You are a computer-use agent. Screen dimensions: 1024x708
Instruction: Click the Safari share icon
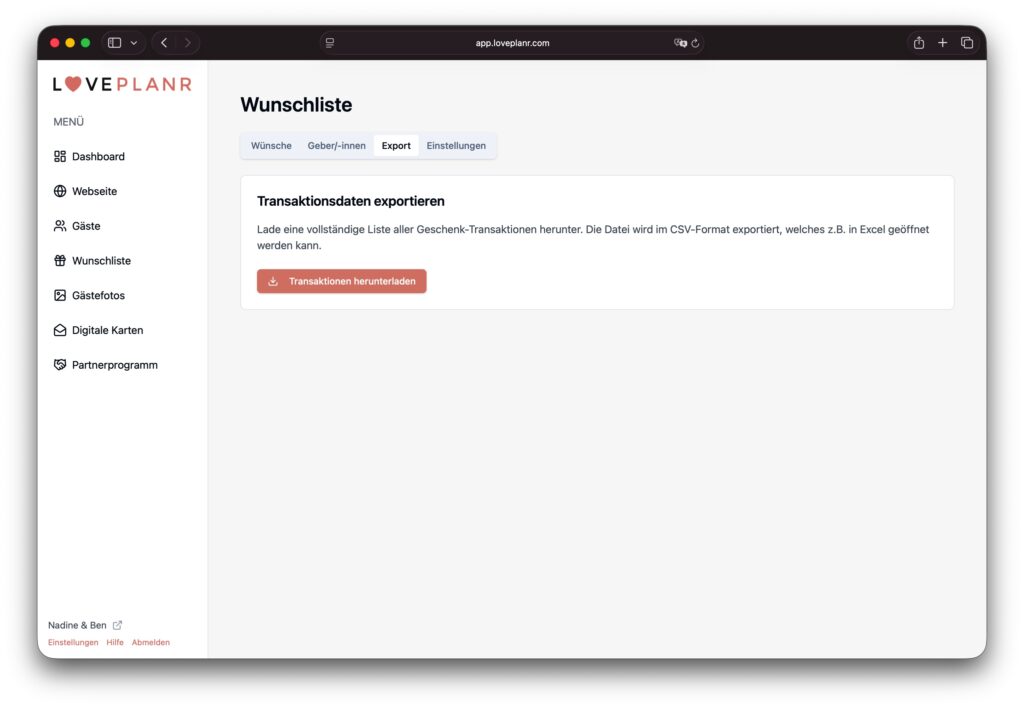[918, 43]
